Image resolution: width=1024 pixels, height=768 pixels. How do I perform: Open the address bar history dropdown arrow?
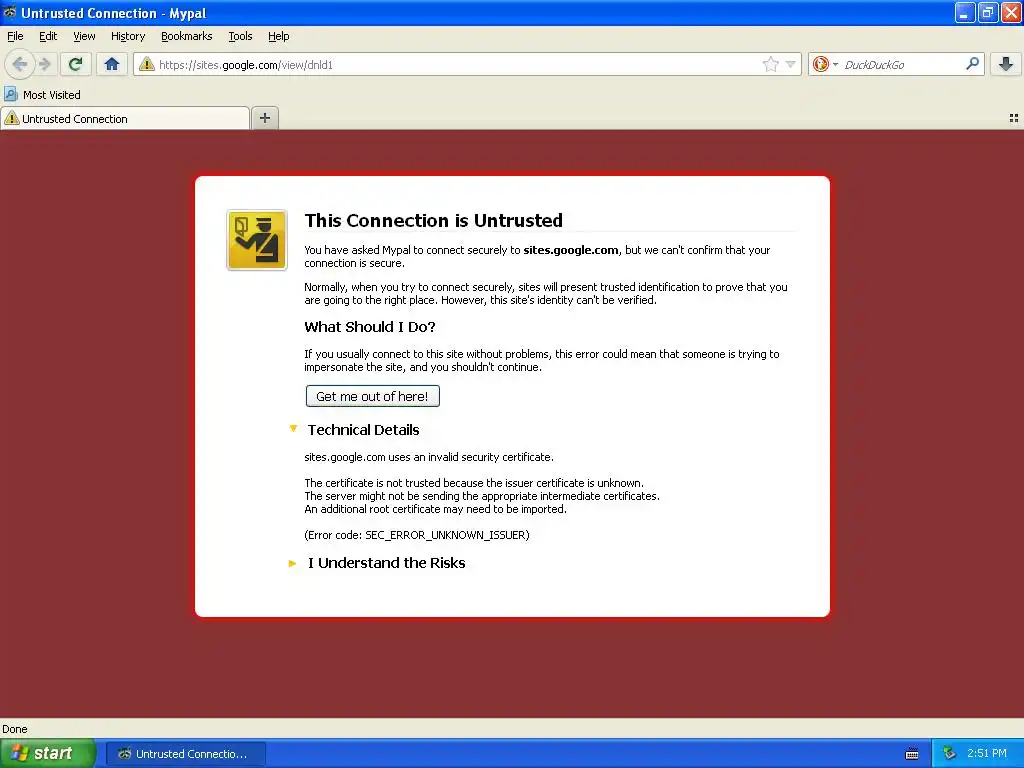pyautogui.click(x=790, y=64)
